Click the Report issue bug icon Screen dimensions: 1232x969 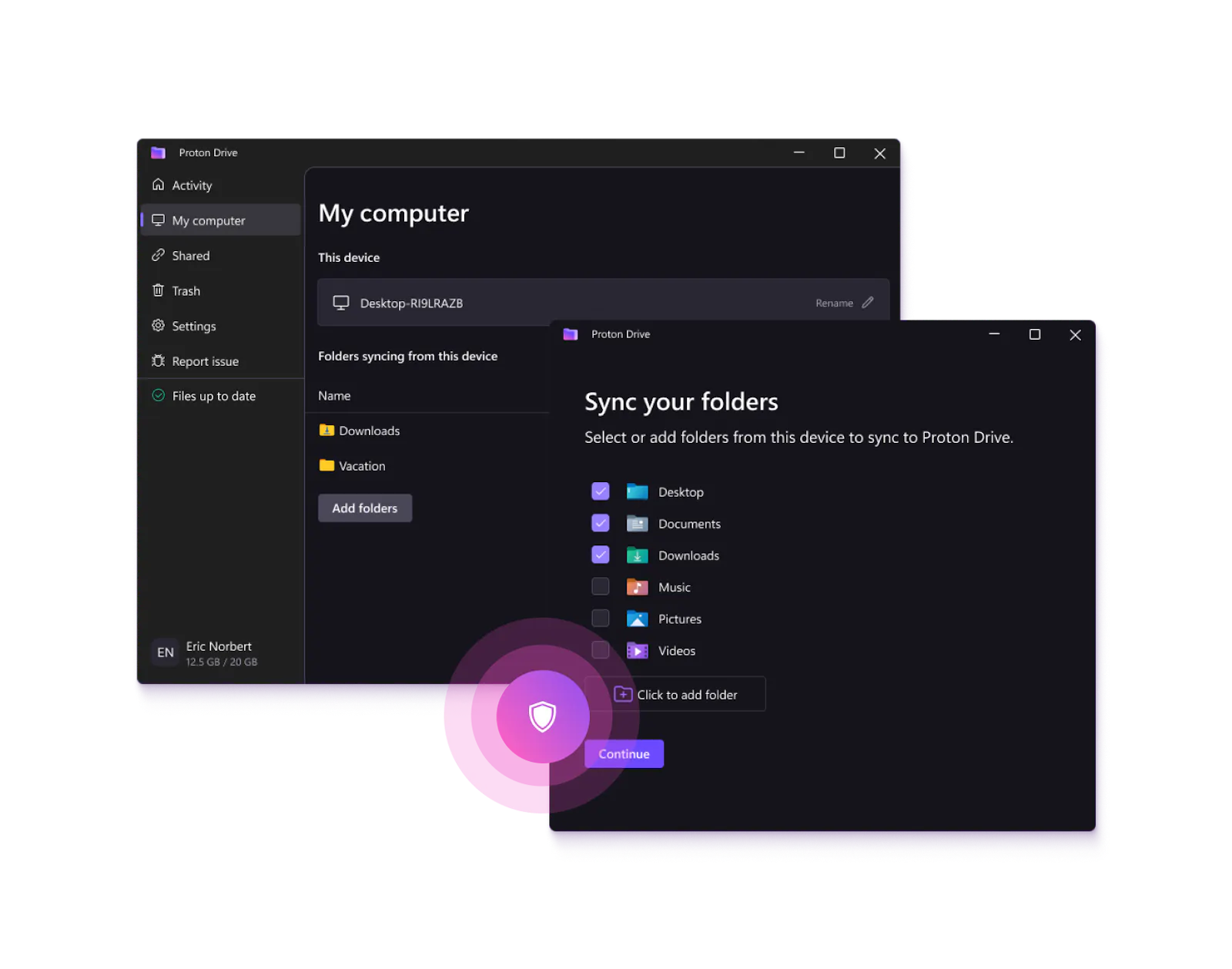tap(158, 361)
